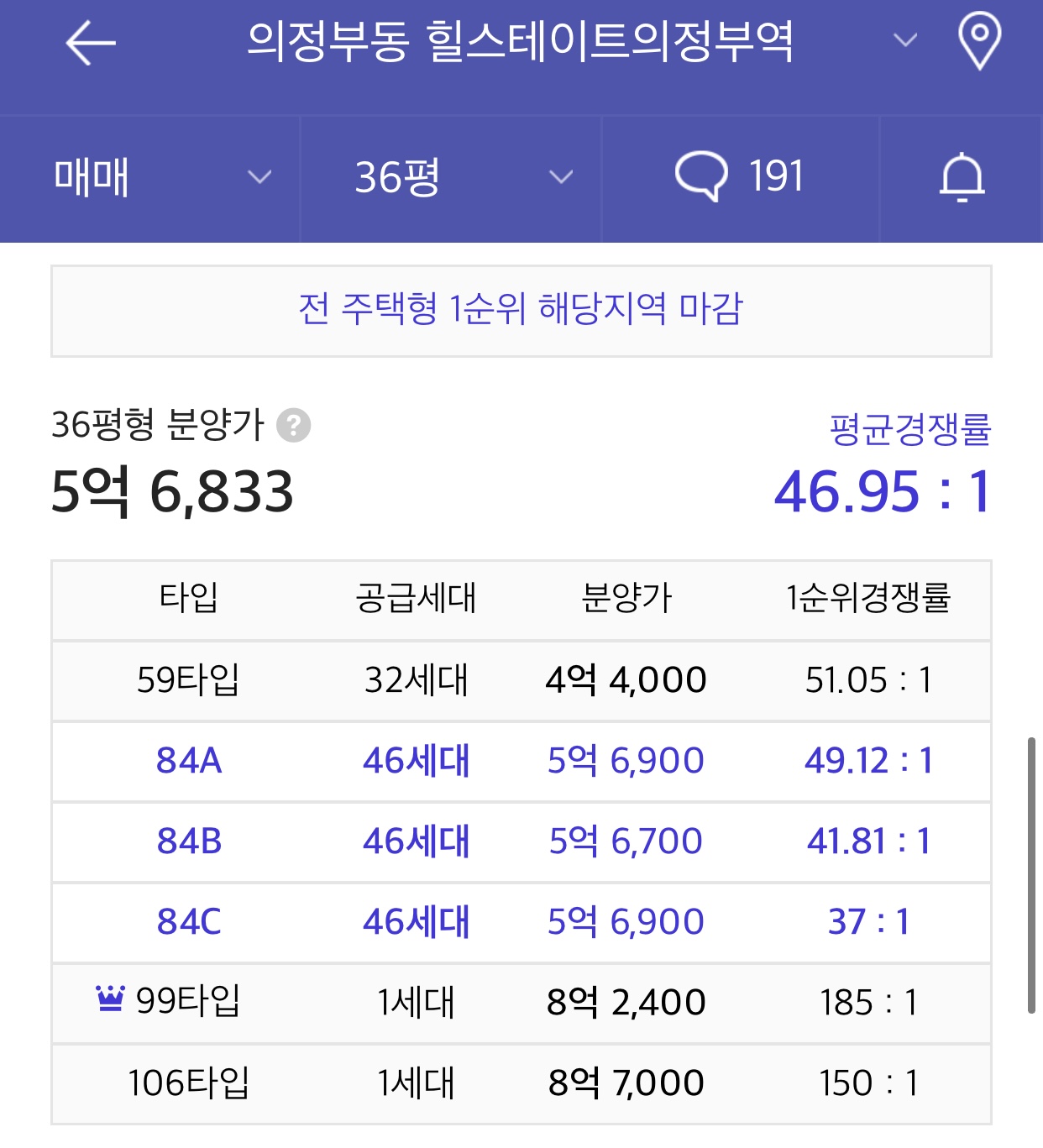Tap 1세대 in the 99타입 row
Screen dimensions: 1043x1148
point(416,1002)
